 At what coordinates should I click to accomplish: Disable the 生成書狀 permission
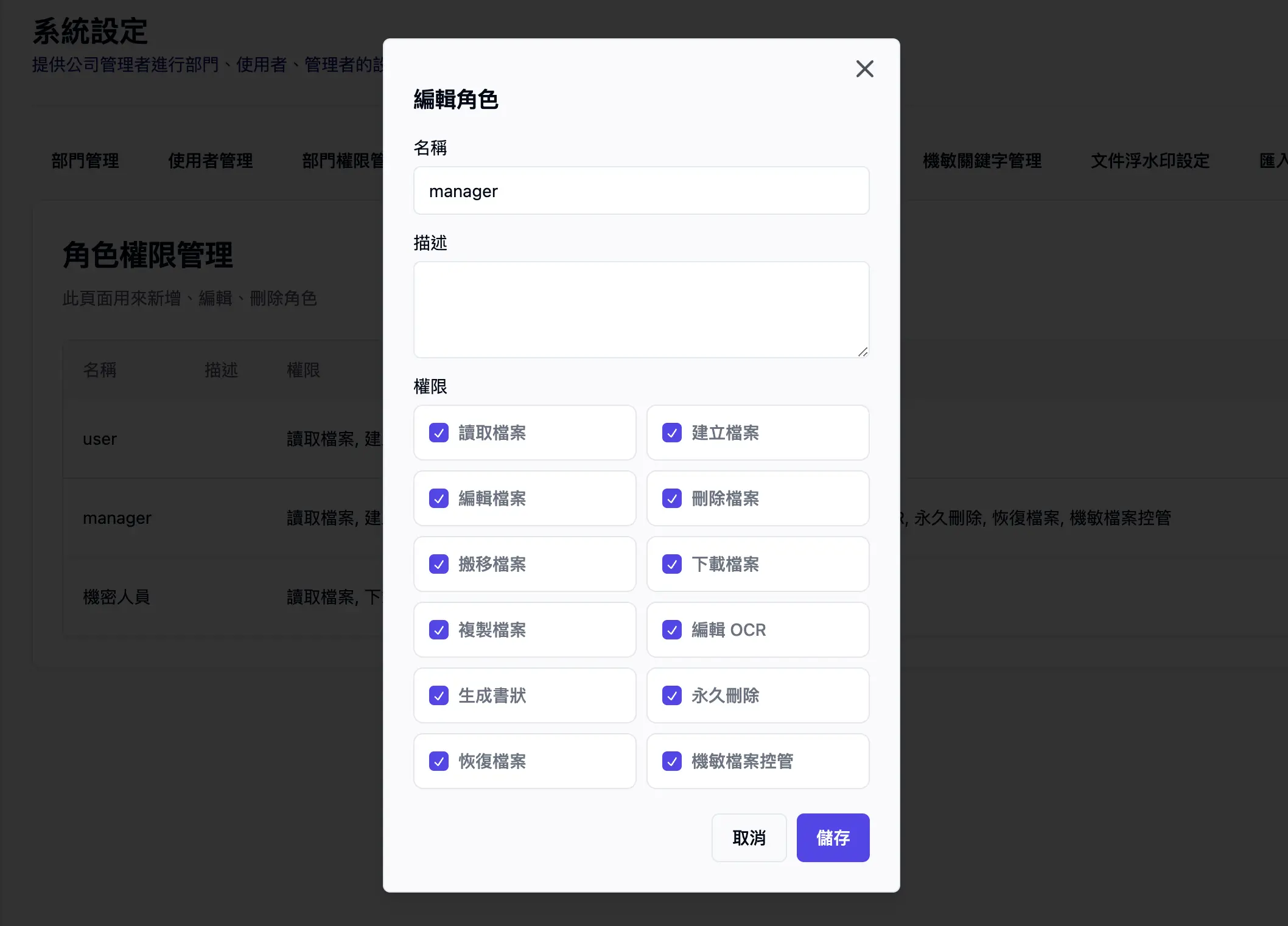[x=439, y=695]
